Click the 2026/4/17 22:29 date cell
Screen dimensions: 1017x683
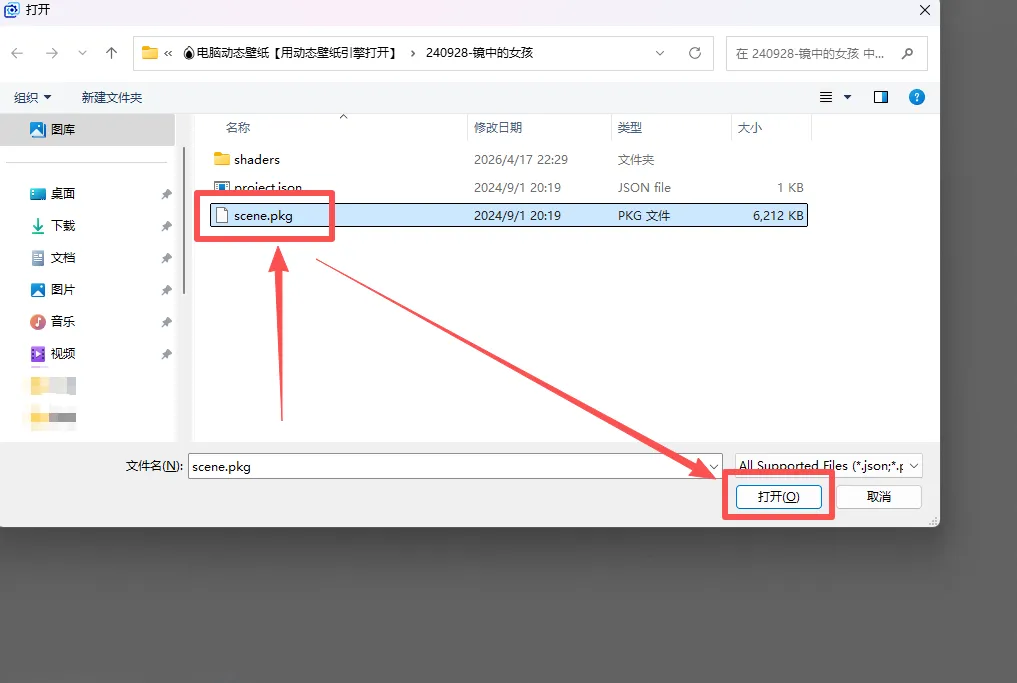coord(521,160)
